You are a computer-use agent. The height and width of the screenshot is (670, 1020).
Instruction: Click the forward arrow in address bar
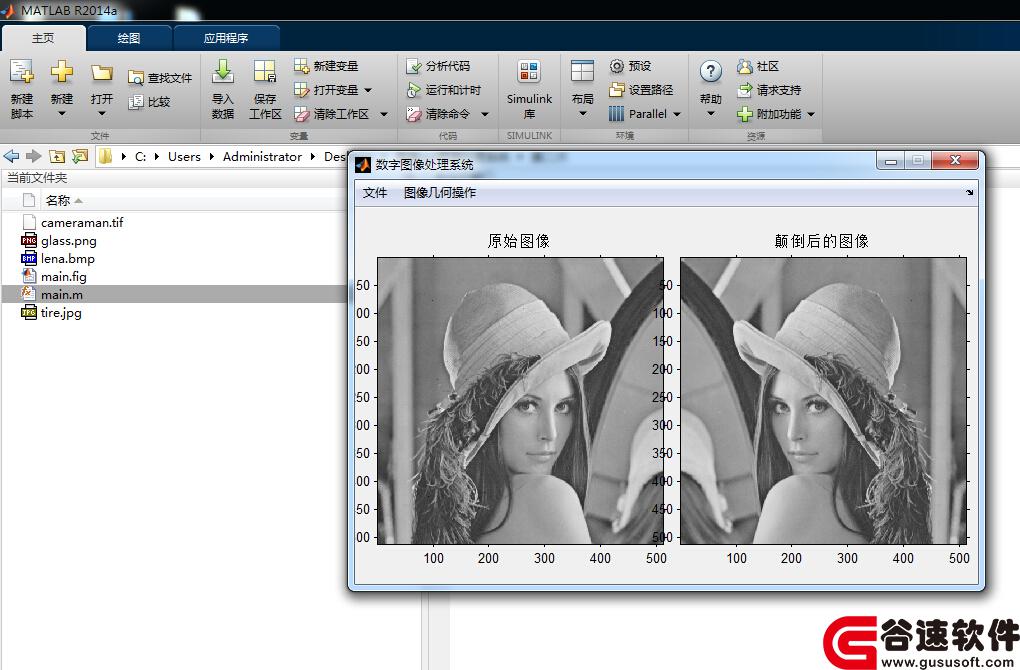tap(33, 156)
